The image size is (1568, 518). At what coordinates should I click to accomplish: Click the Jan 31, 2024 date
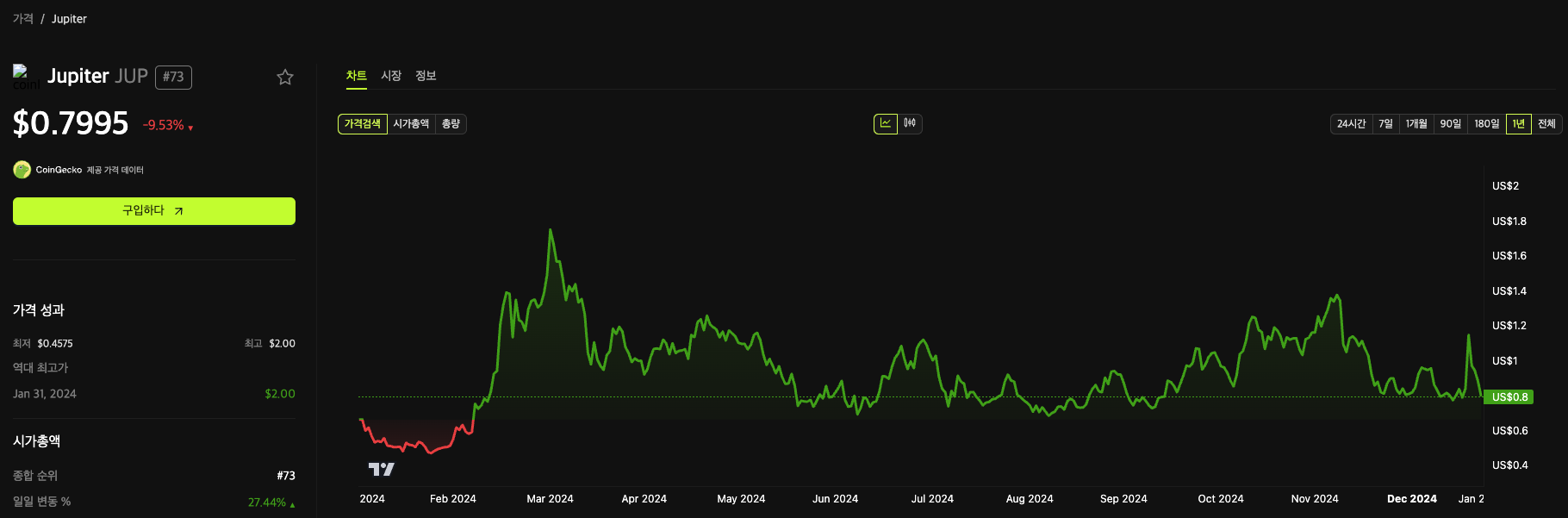pos(45,394)
